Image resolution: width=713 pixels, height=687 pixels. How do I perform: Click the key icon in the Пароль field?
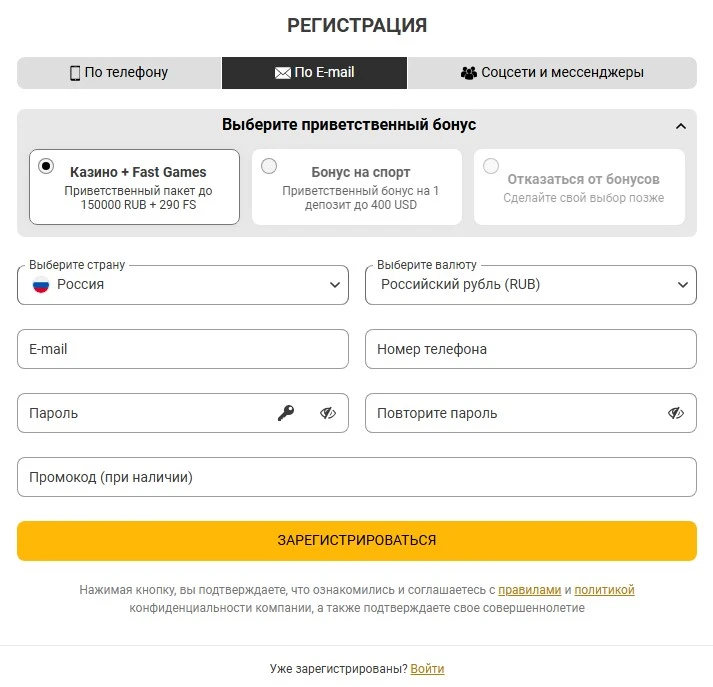tap(286, 413)
